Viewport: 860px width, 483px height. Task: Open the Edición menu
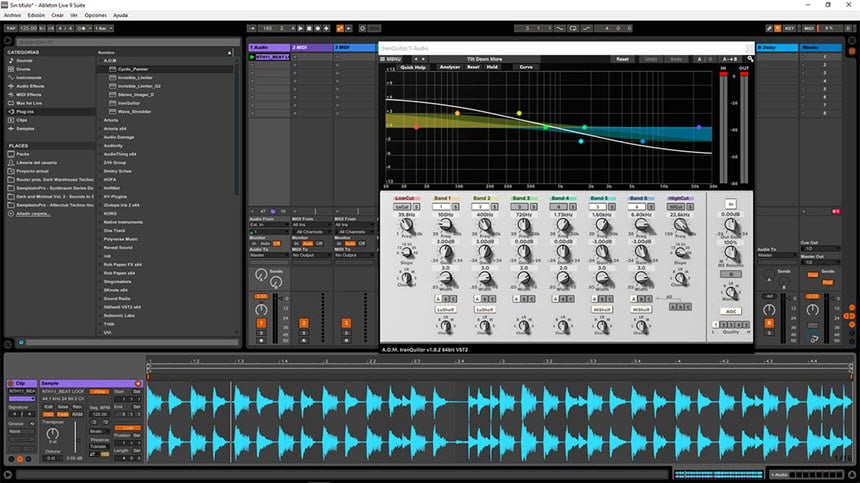tap(36, 15)
